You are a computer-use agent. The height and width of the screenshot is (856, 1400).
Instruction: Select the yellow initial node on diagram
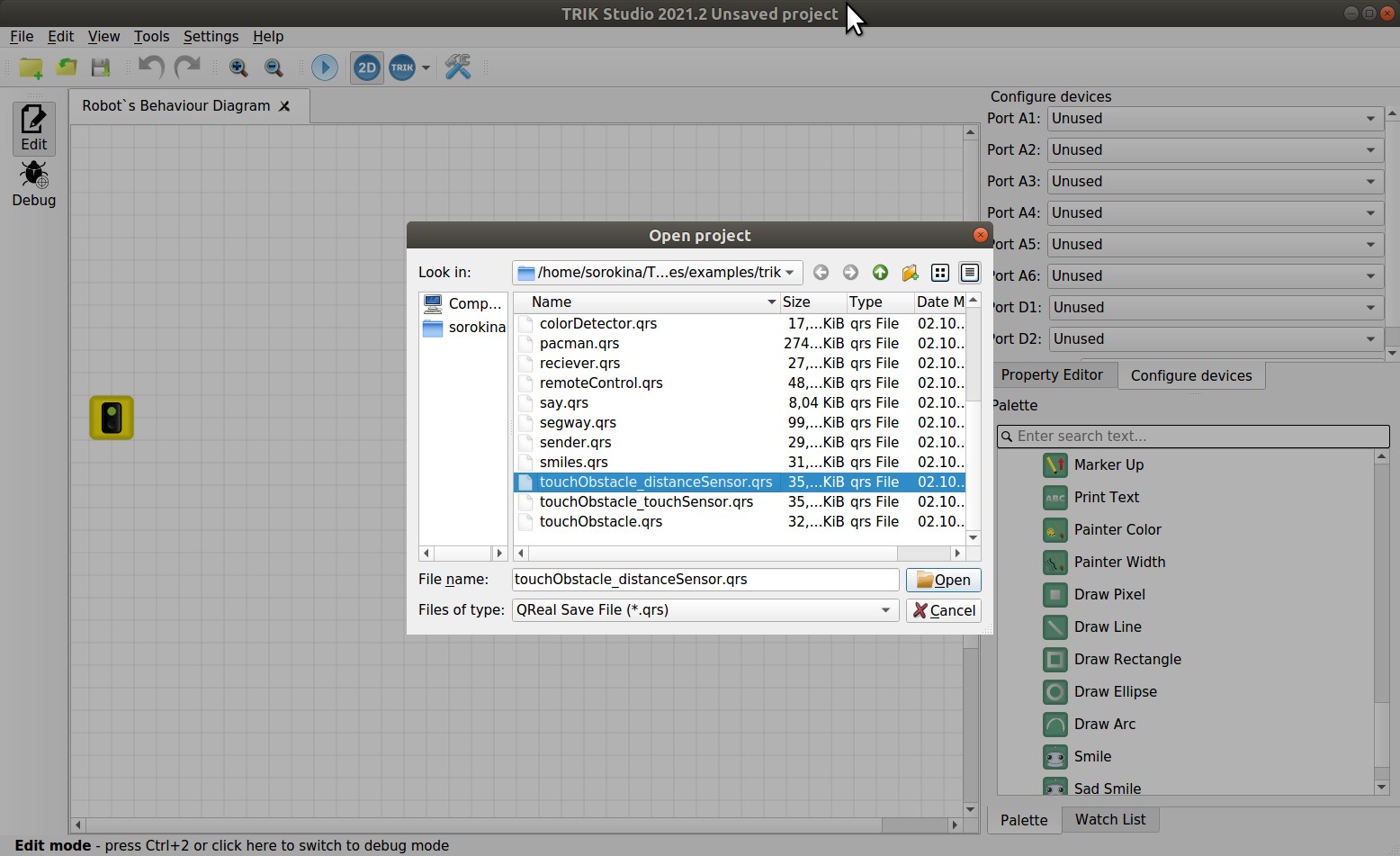pyautogui.click(x=112, y=418)
